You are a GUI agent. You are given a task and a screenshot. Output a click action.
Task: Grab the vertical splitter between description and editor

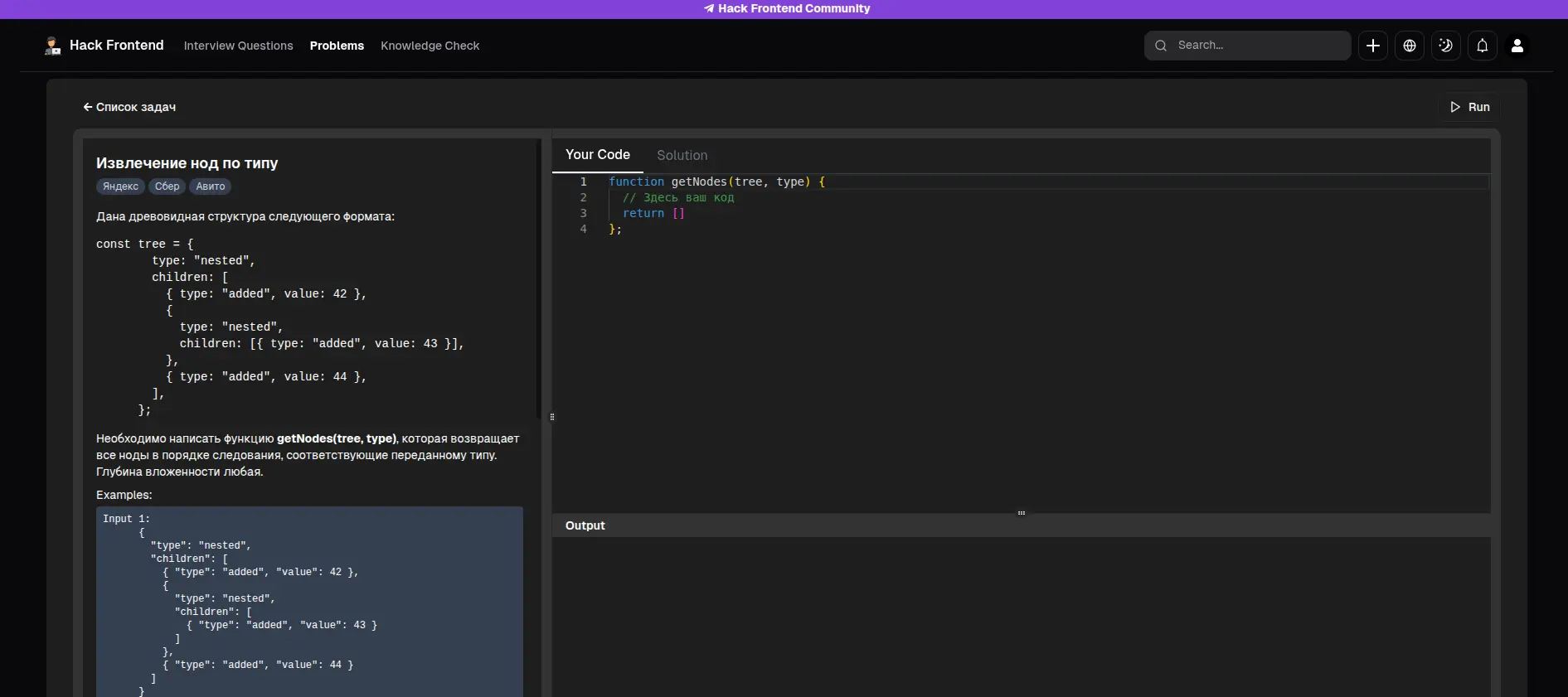[551, 417]
